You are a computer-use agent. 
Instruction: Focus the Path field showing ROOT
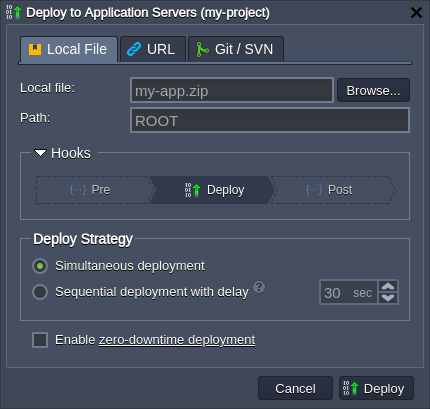point(270,120)
